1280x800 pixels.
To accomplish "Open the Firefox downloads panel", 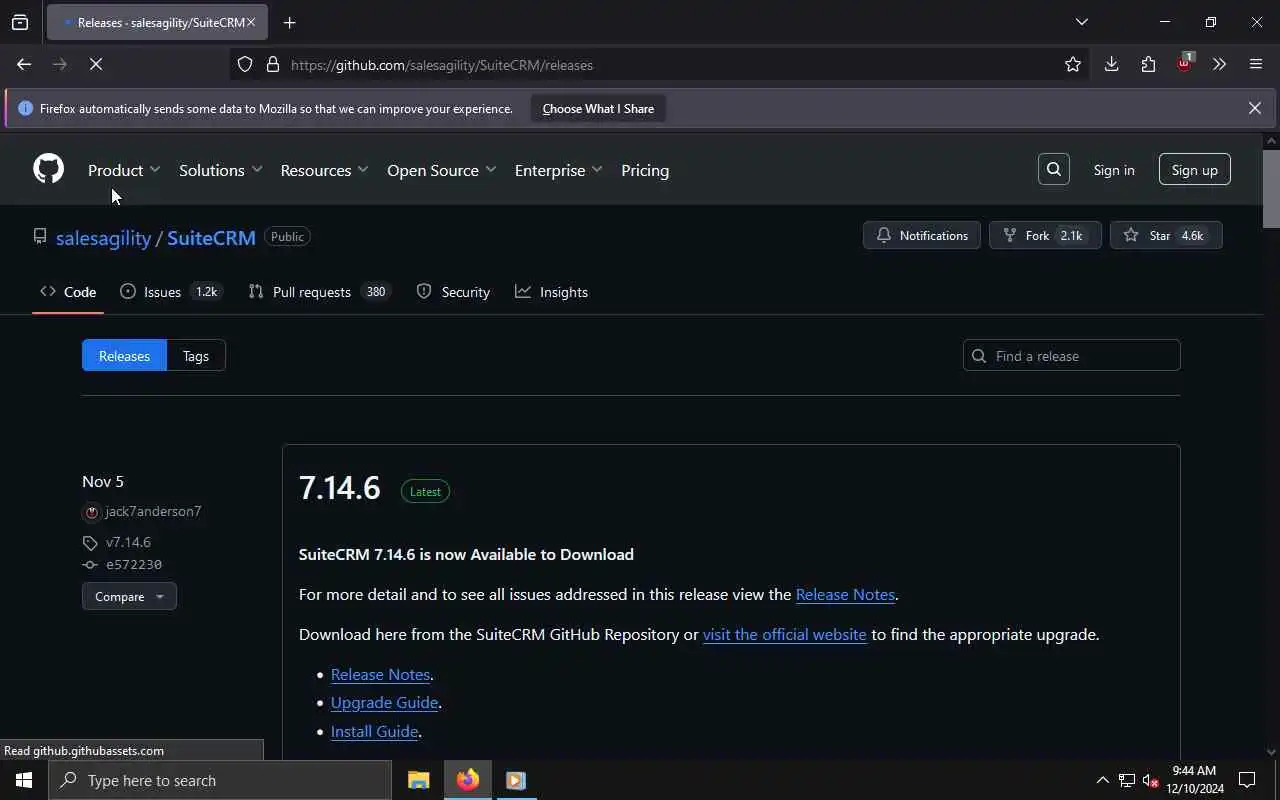I will pyautogui.click(x=1111, y=65).
